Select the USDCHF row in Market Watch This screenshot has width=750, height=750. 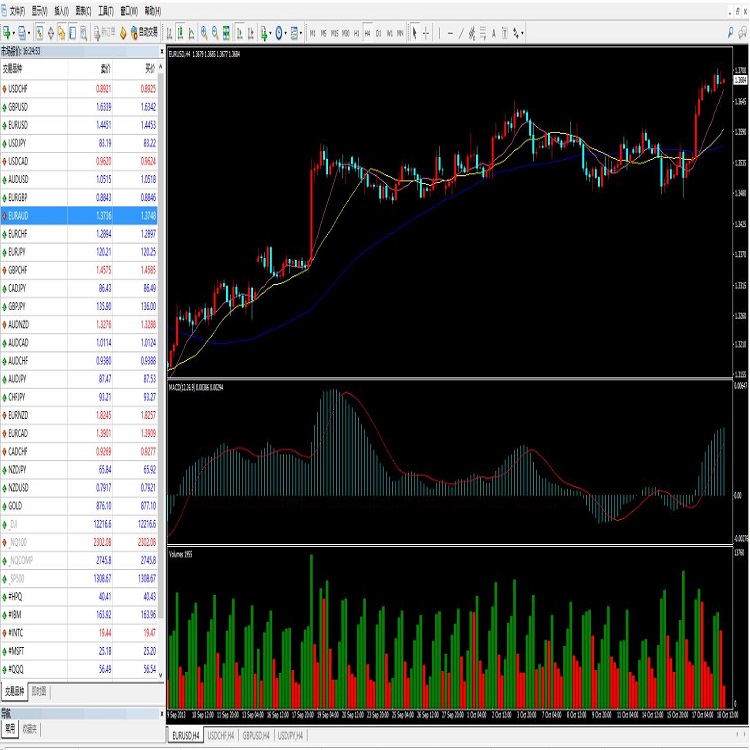pos(79,88)
